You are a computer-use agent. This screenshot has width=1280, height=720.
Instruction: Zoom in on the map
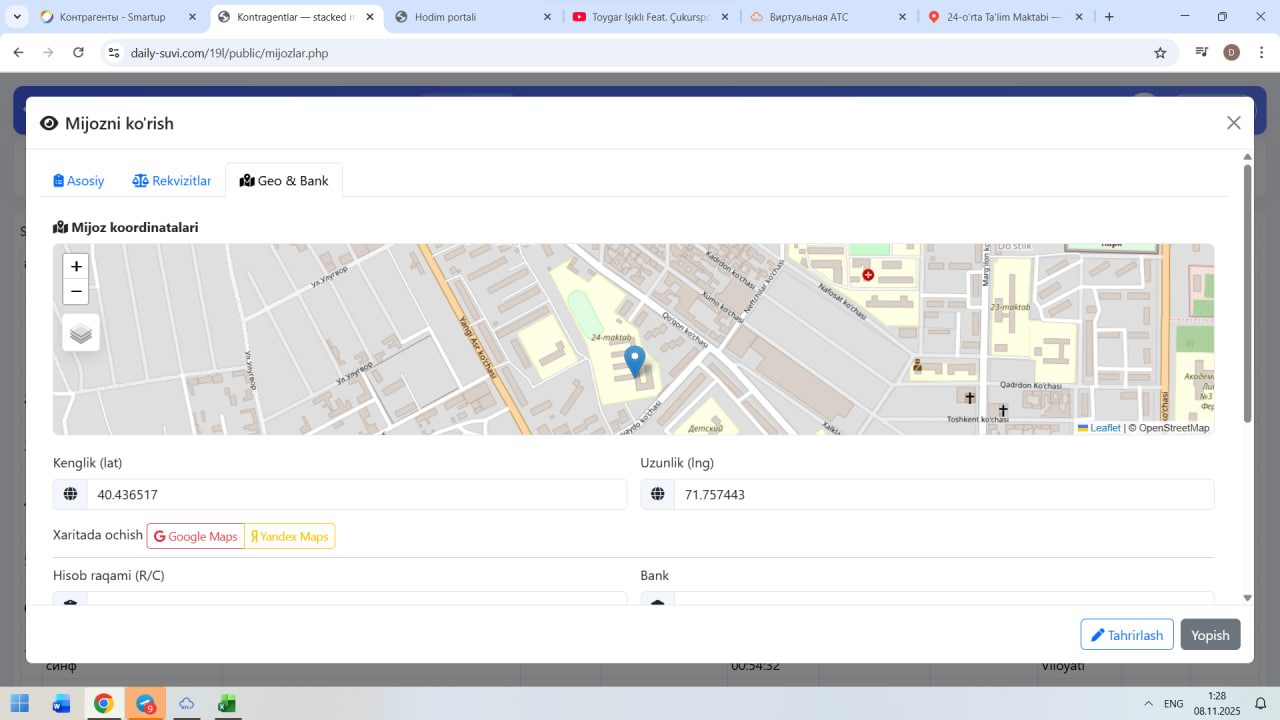(x=76, y=267)
